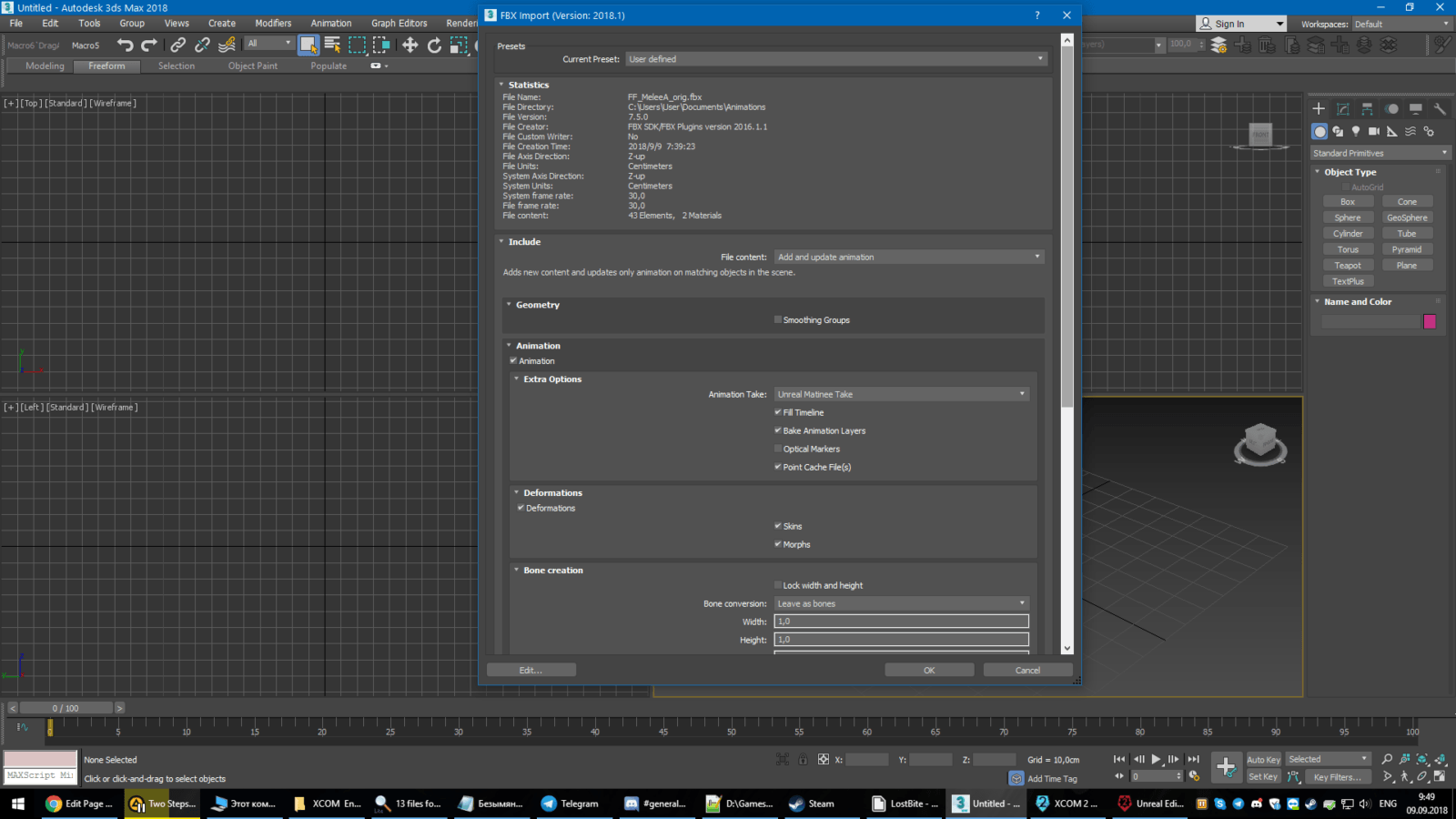Open the Graph Editors menu
Screen dimensions: 1456x819
[399, 24]
